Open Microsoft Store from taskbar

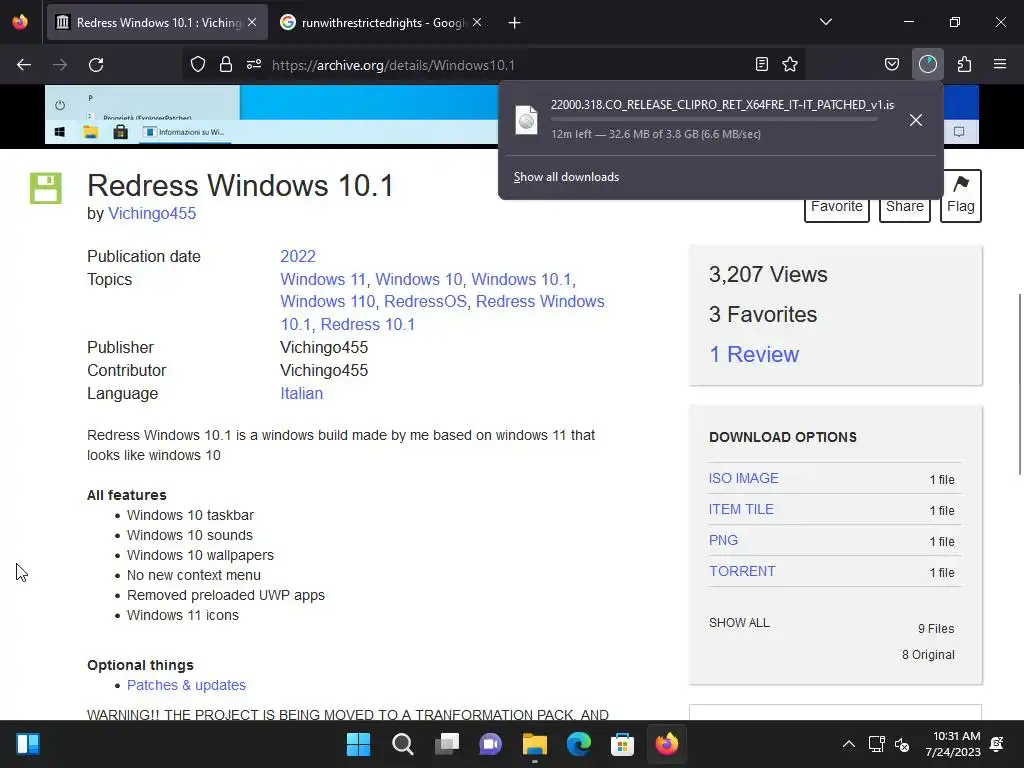(622, 744)
